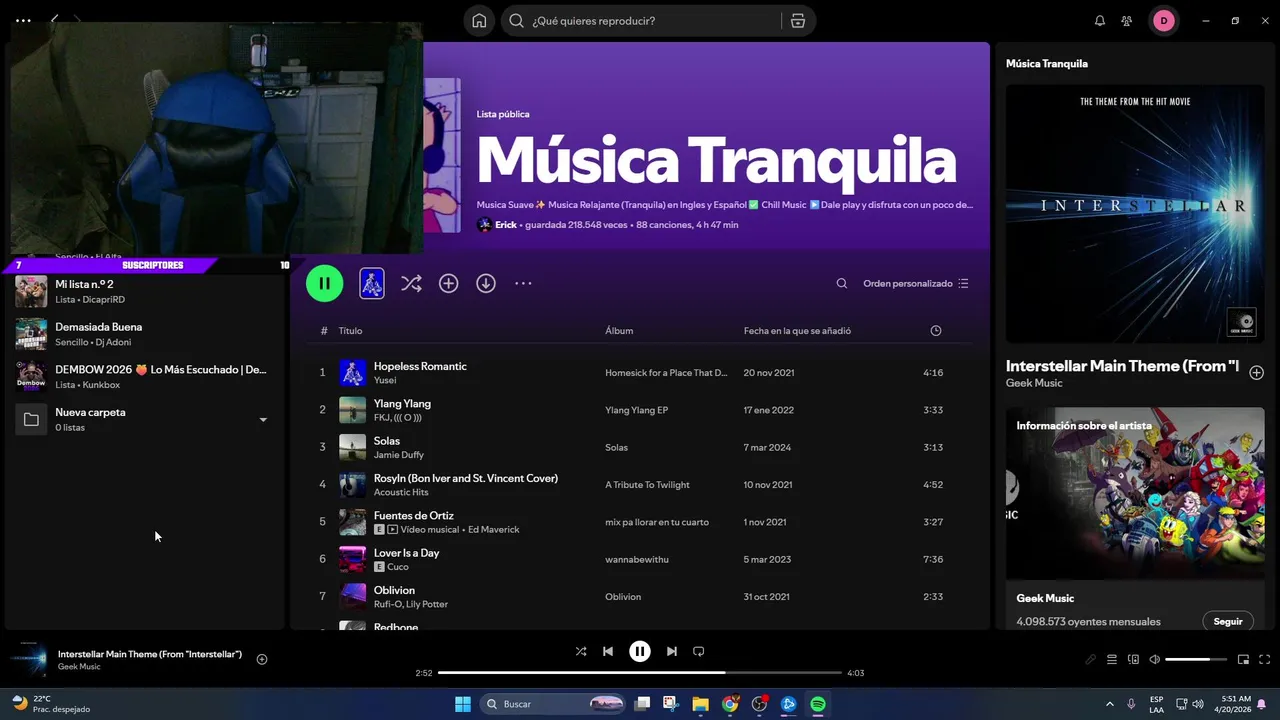1280x720 pixels.
Task: Open album A Tribute To Twilight
Action: 647,485
